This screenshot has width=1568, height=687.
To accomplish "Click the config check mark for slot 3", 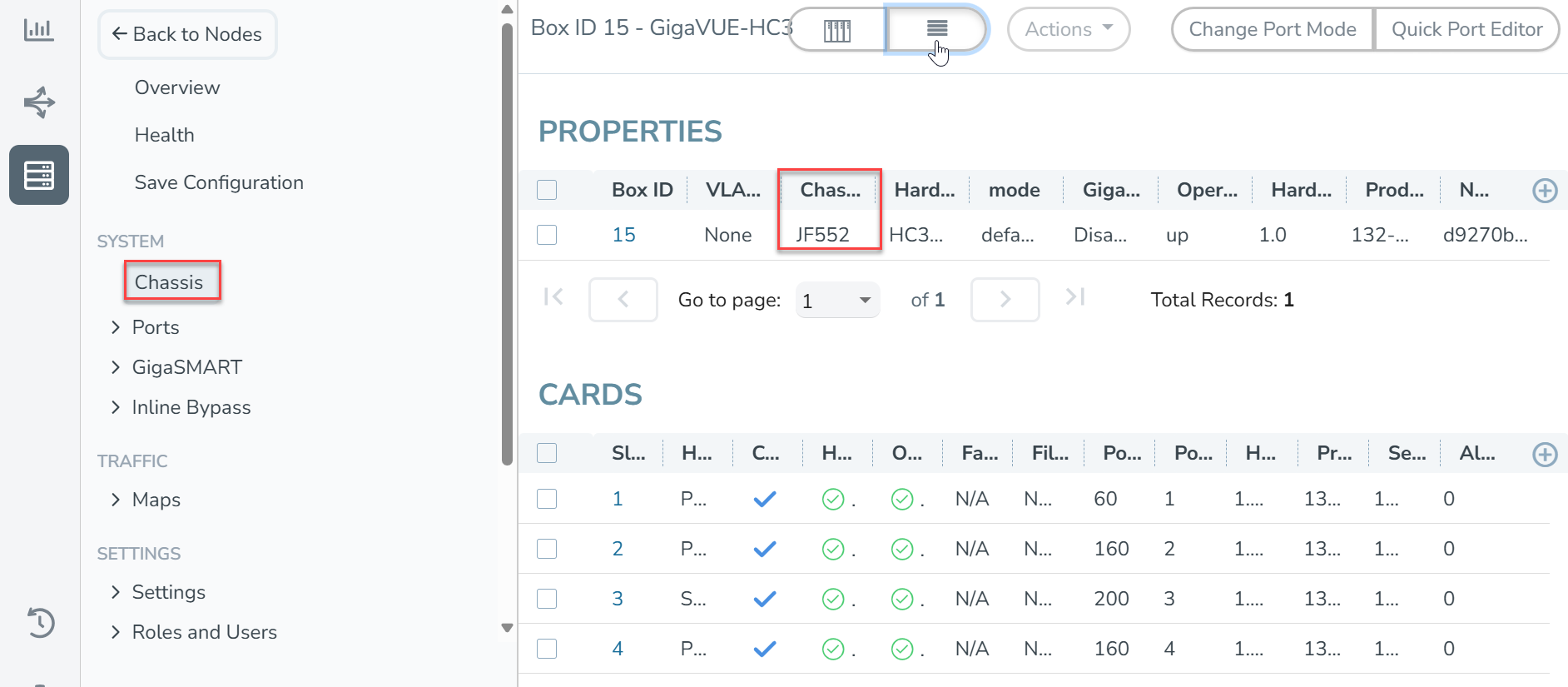I will point(764,599).
